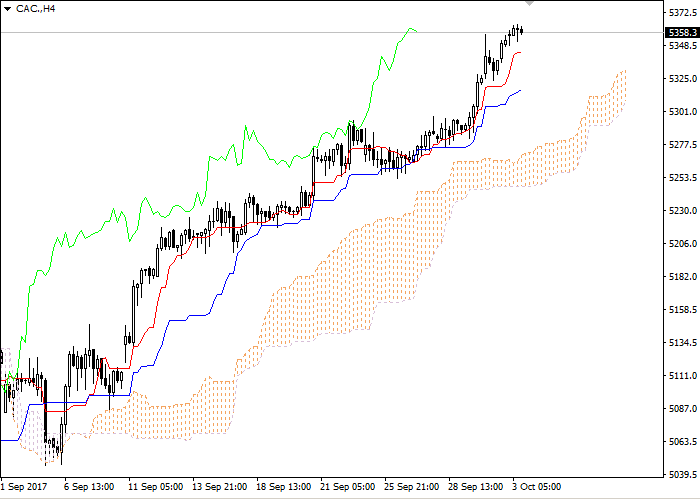The image size is (700, 500).
Task: Click the 5111.0 price axis label
Action: point(683,376)
